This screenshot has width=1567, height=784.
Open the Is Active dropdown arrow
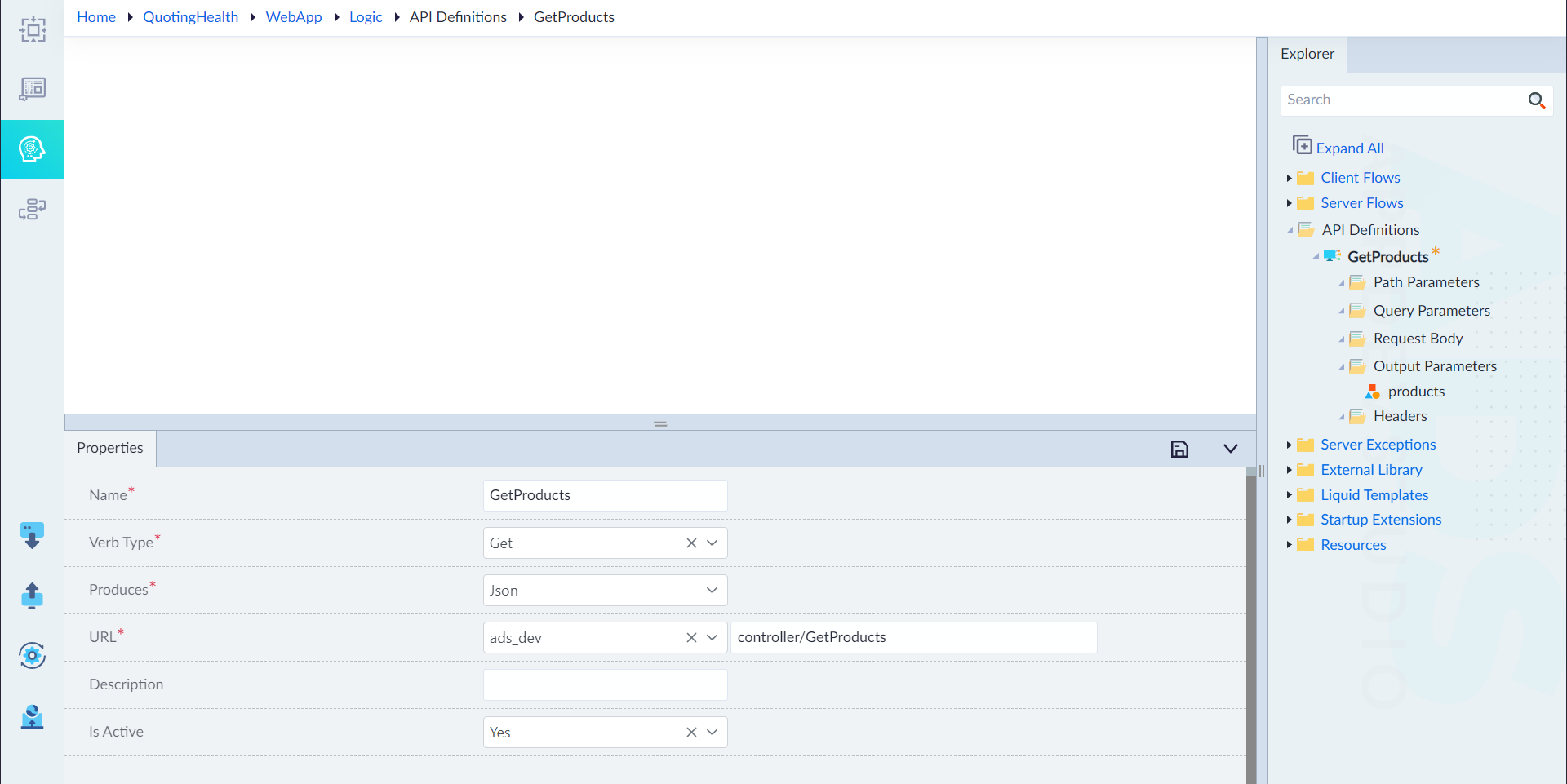(x=712, y=733)
